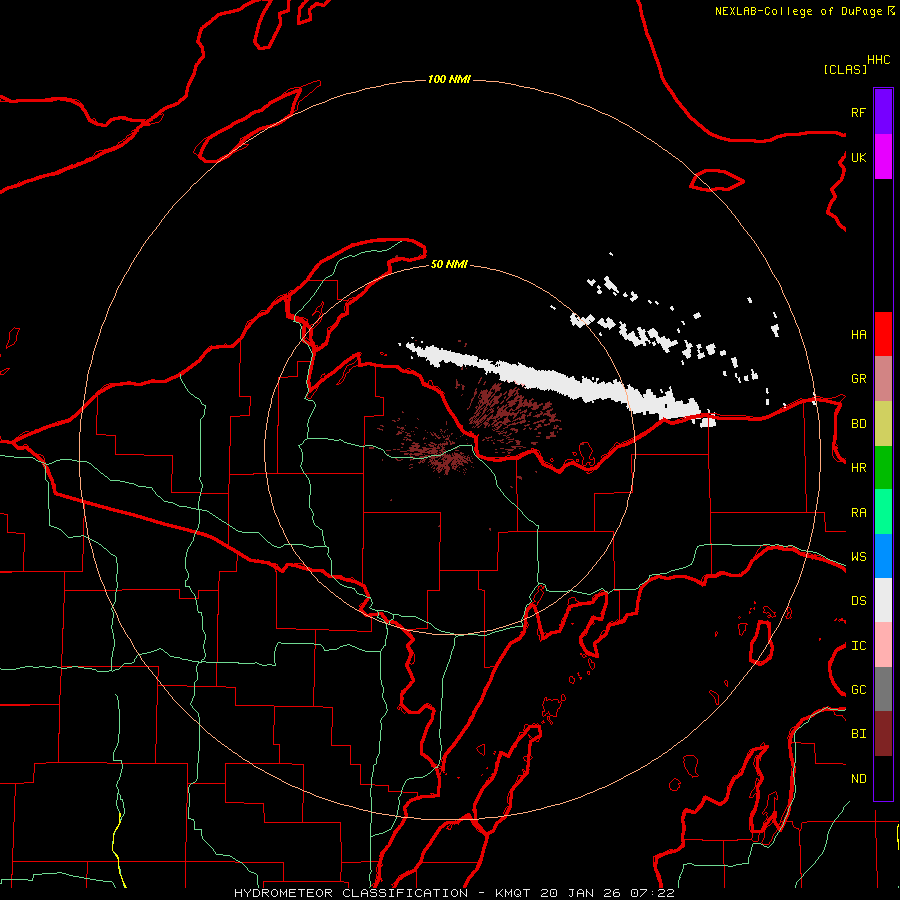Select the 'BD' legend label
This screenshot has width=900, height=900.
click(x=858, y=424)
